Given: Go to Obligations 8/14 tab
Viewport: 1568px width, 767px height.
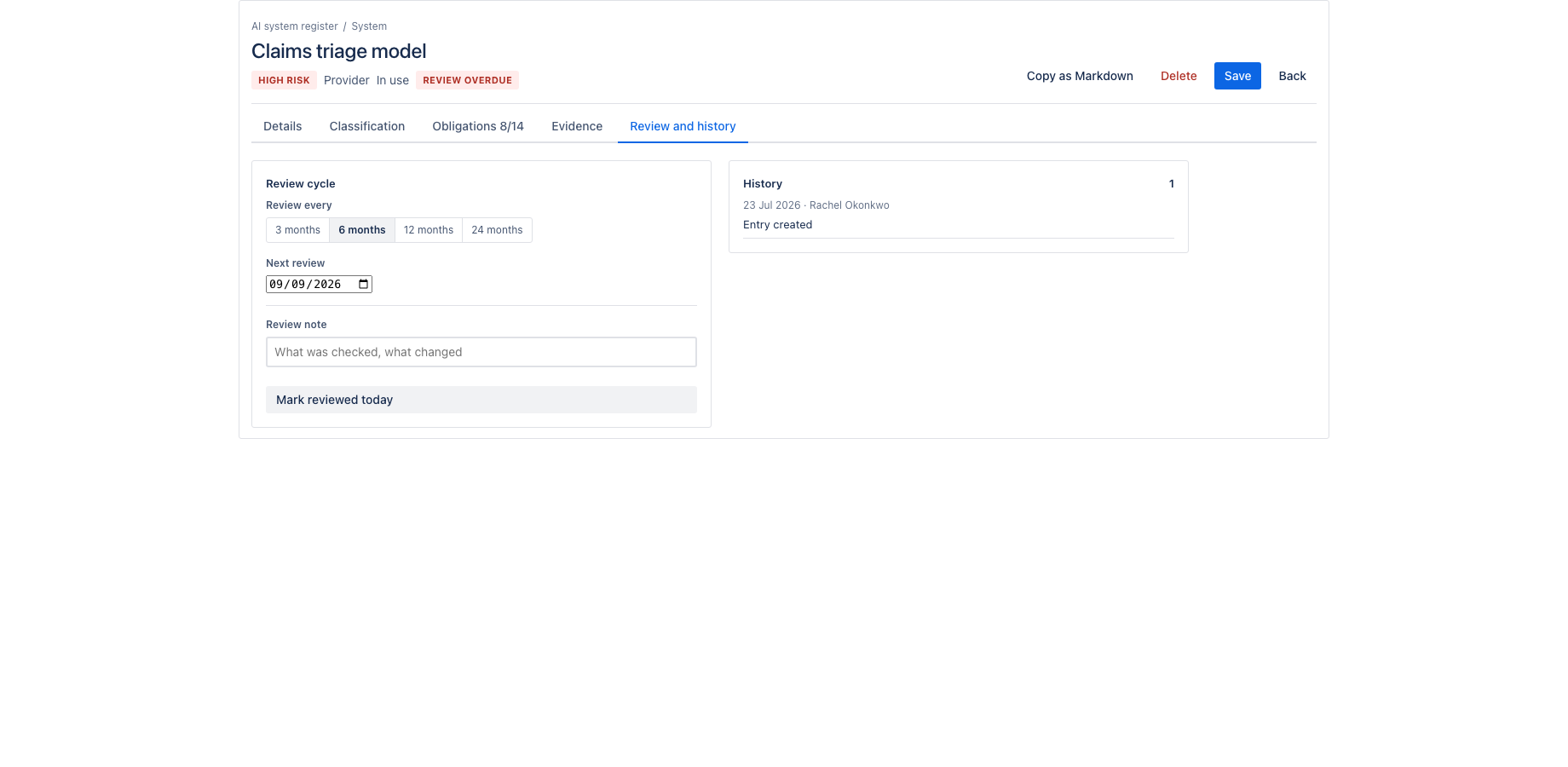Looking at the screenshot, I should click(478, 126).
